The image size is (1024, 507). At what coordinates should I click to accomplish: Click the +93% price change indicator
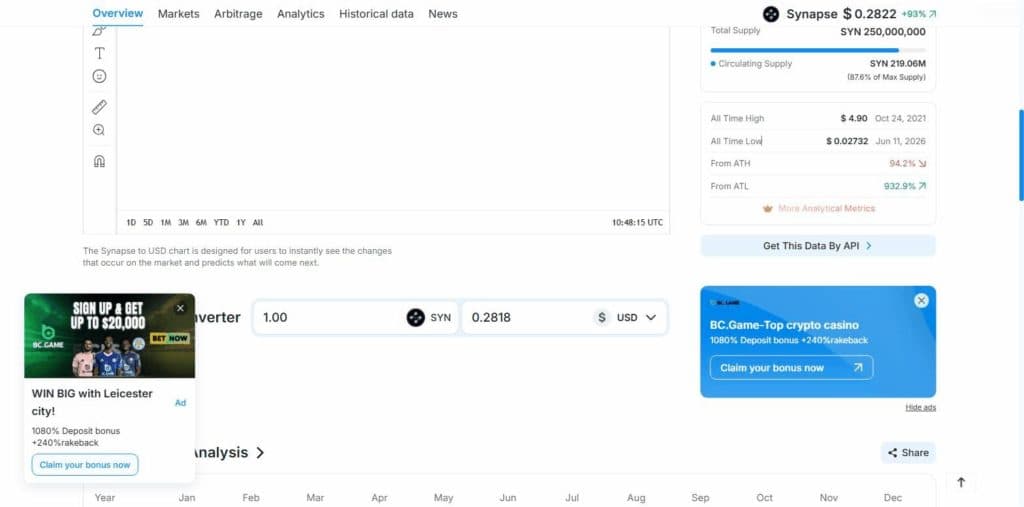pos(918,14)
